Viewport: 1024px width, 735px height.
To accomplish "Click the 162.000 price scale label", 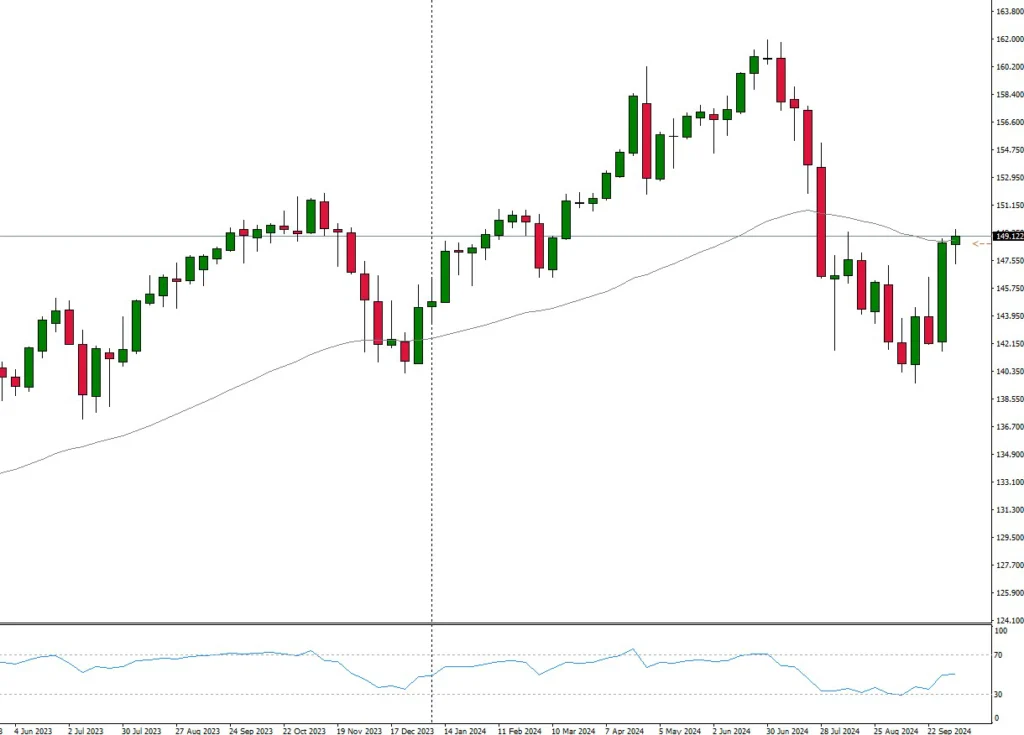I will coord(1003,39).
